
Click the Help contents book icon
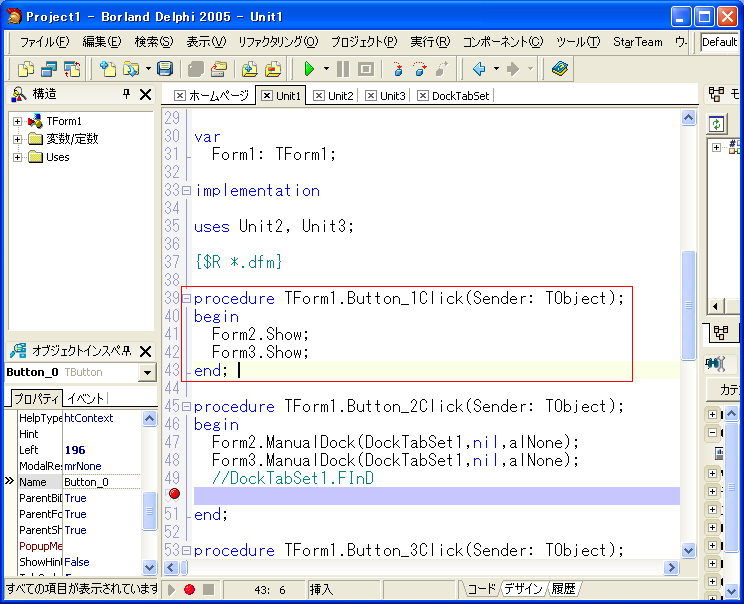click(x=560, y=69)
